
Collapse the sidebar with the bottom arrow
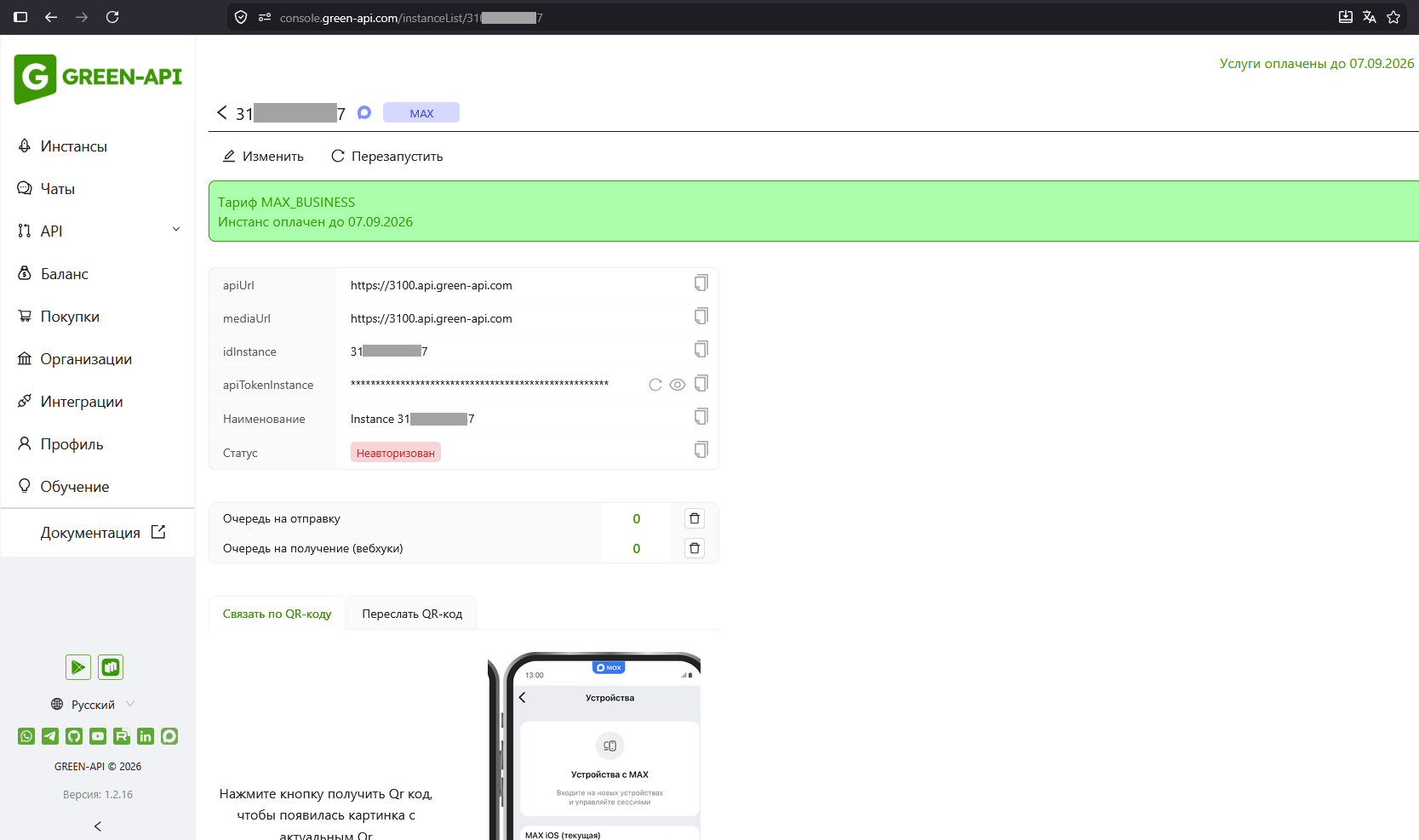point(98,826)
